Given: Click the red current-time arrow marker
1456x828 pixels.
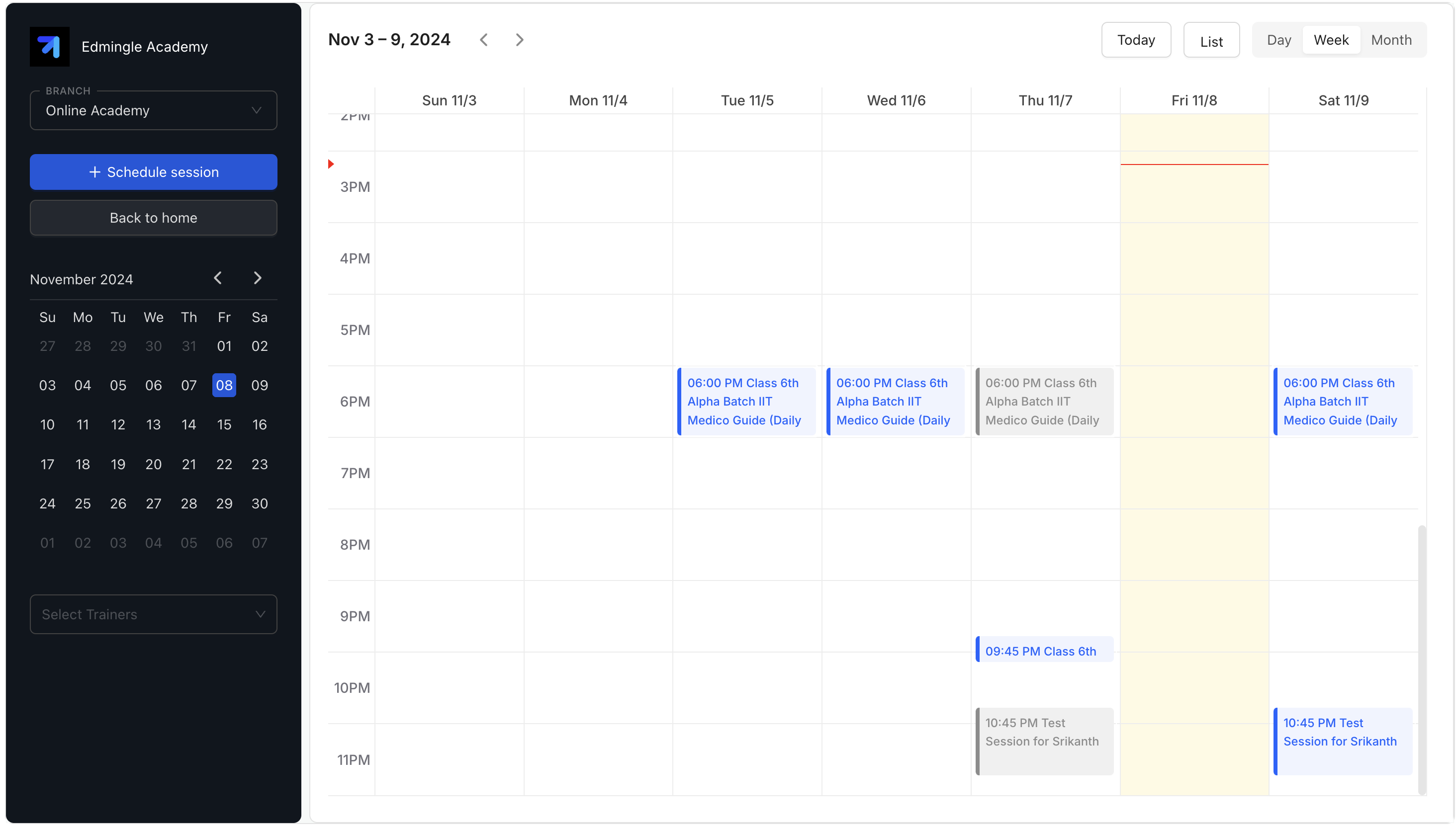Looking at the screenshot, I should point(331,165).
